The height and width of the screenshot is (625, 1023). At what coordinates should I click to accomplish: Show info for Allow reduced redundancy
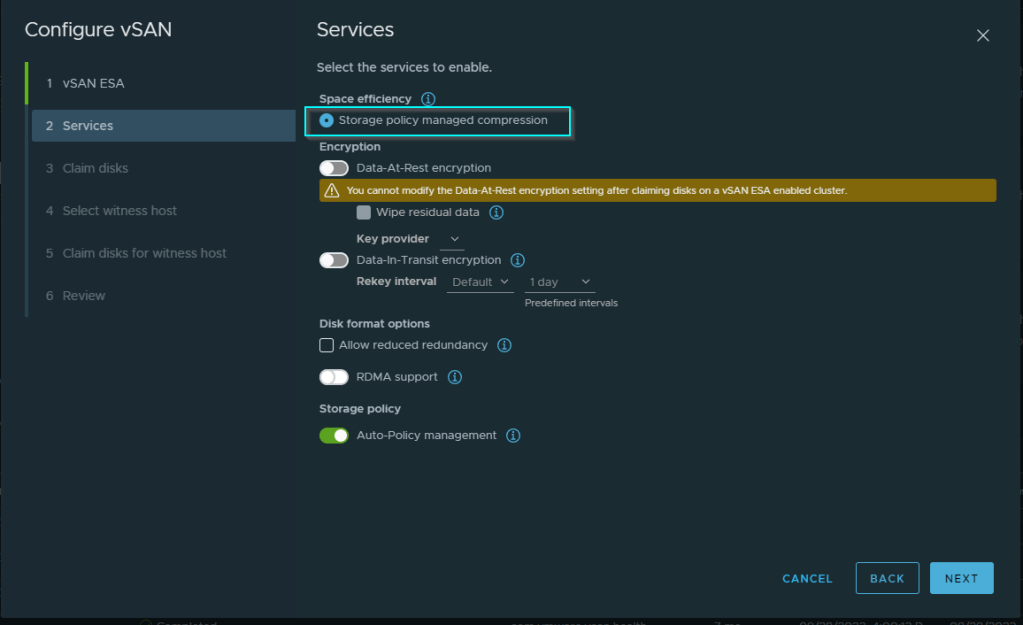(x=504, y=345)
